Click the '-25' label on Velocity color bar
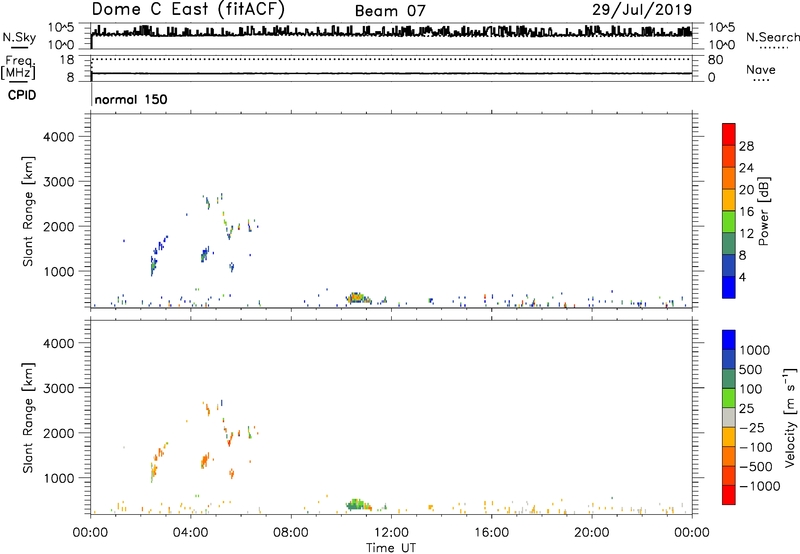The image size is (800, 554). pyautogui.click(x=751, y=427)
